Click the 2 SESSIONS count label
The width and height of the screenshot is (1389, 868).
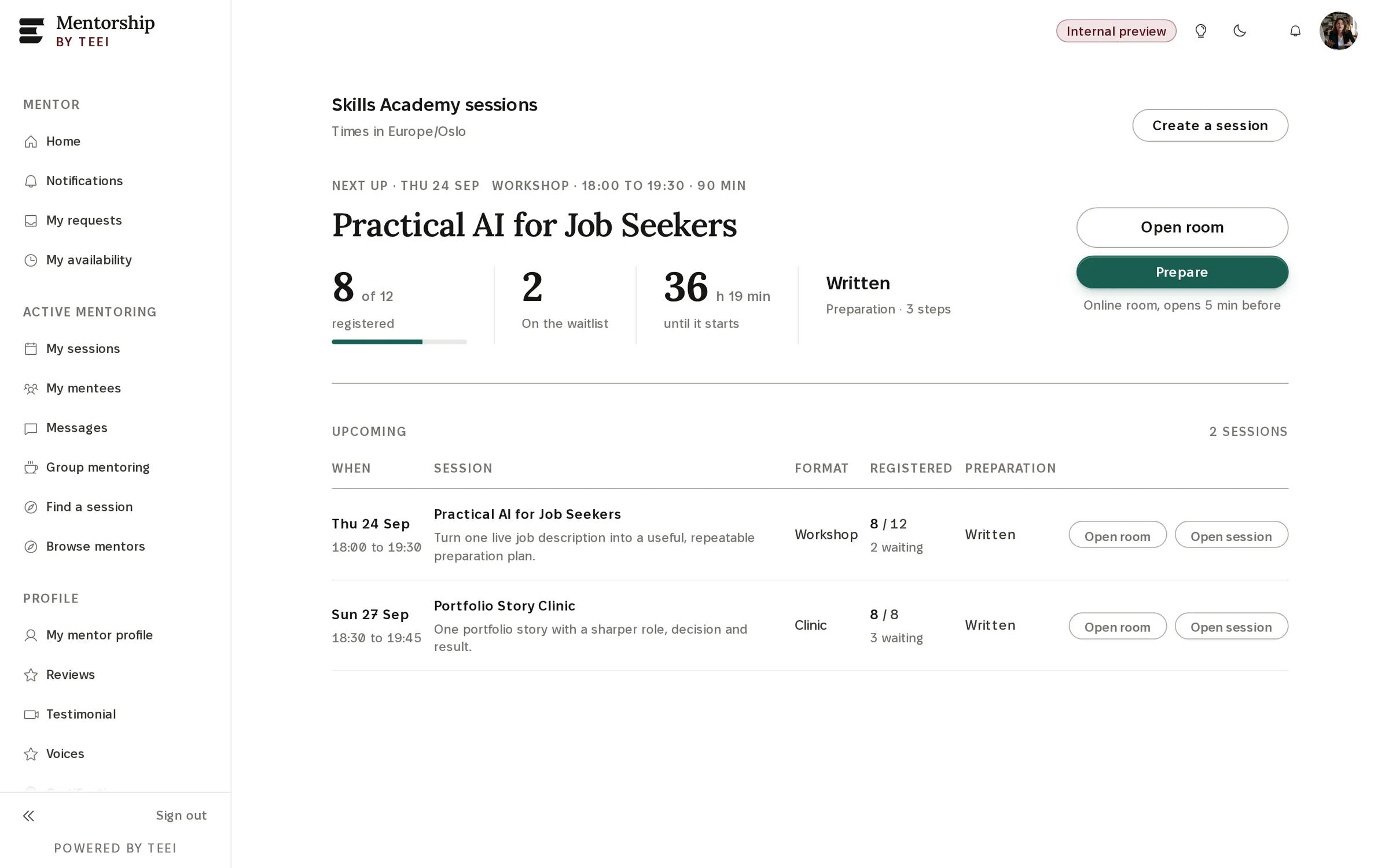point(1248,432)
